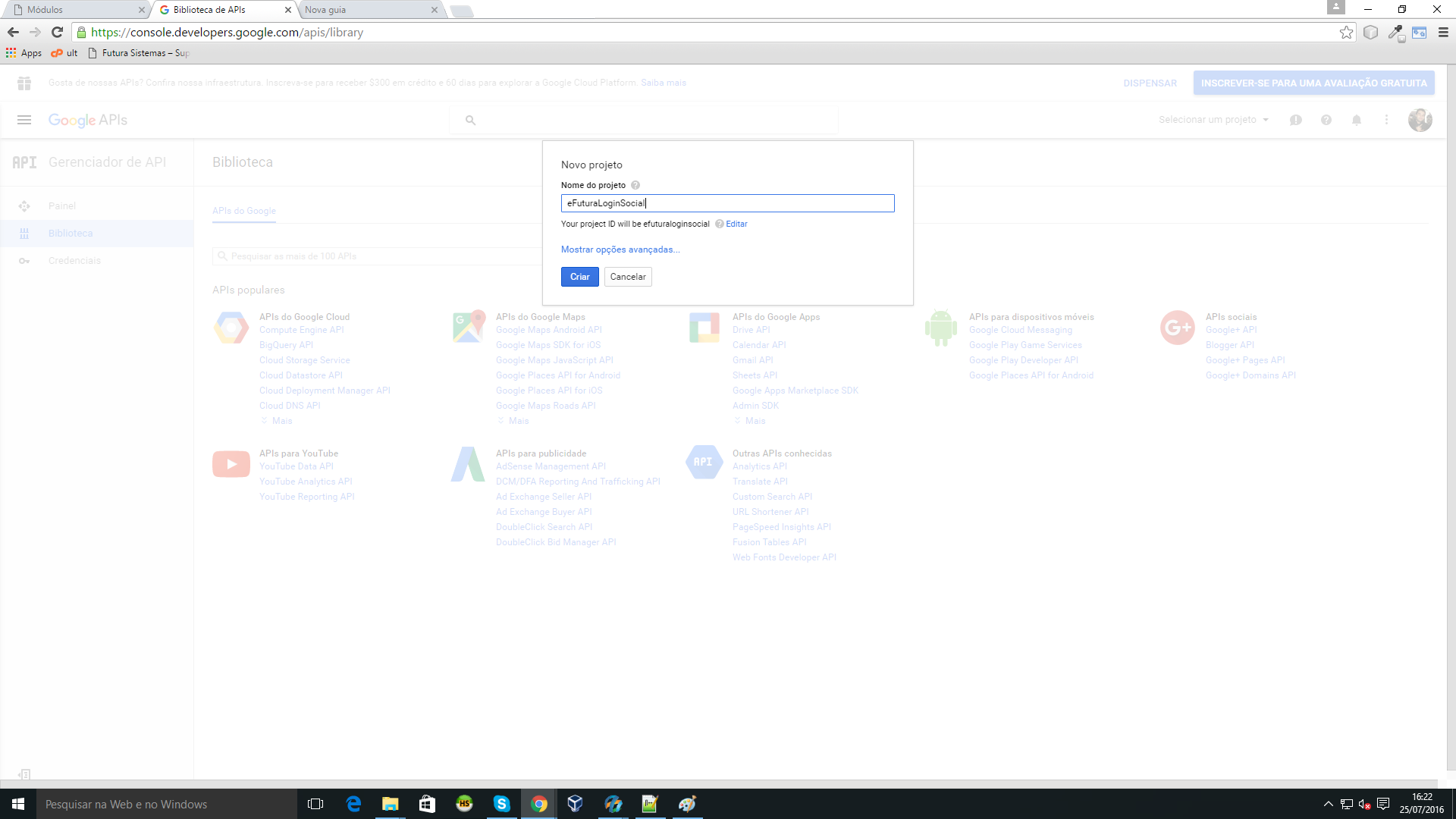This screenshot has height=819, width=1456.
Task: Open the notifications bell icon
Action: pyautogui.click(x=1357, y=120)
